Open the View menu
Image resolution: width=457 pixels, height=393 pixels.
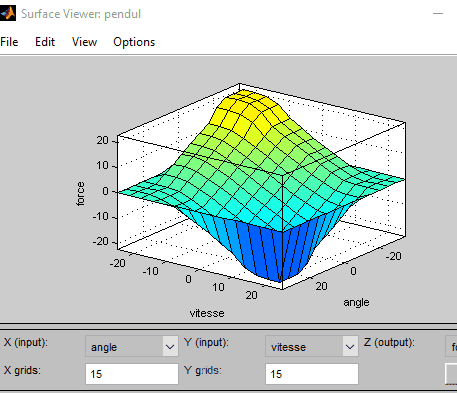pyautogui.click(x=84, y=42)
